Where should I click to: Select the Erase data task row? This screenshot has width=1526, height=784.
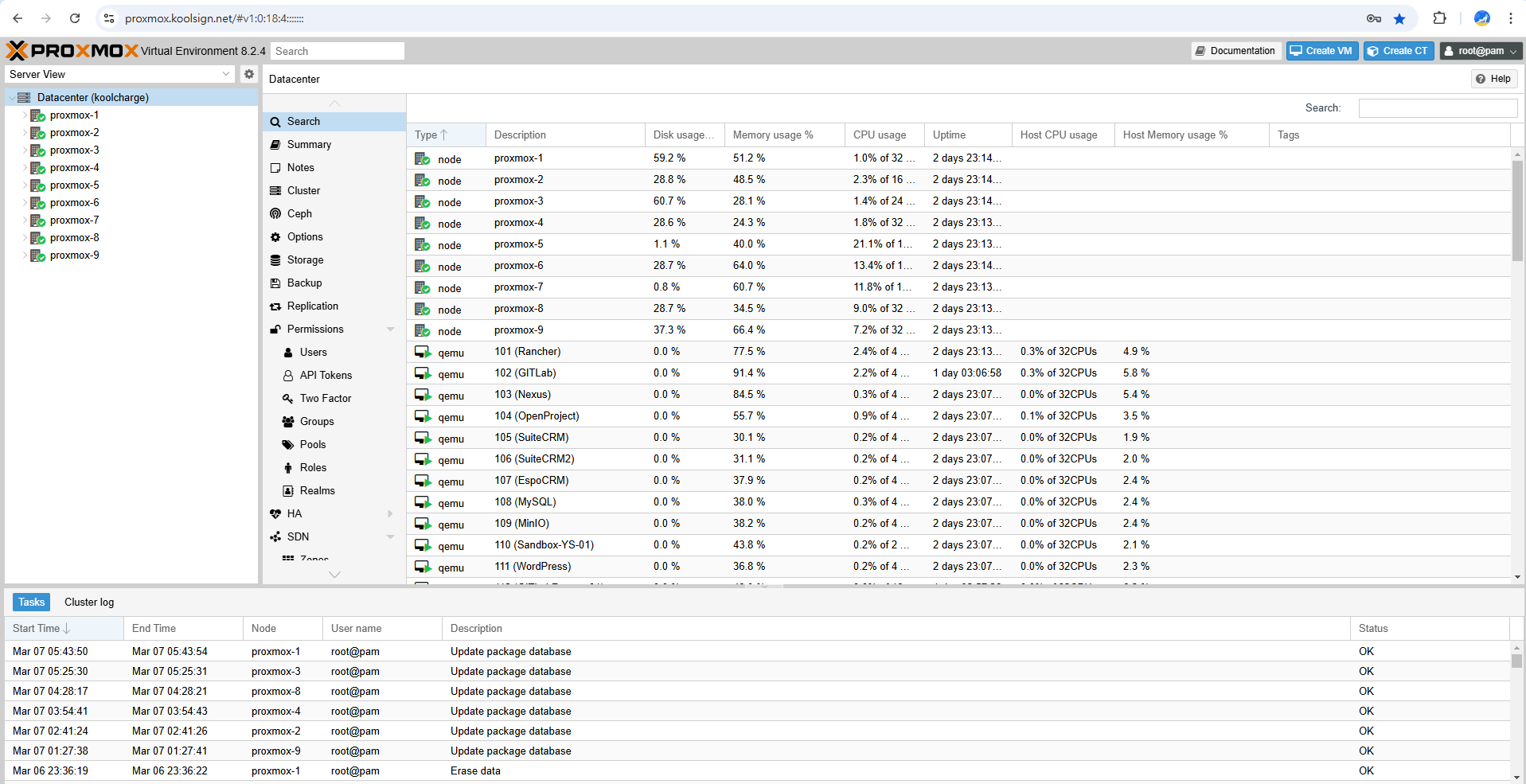758,771
